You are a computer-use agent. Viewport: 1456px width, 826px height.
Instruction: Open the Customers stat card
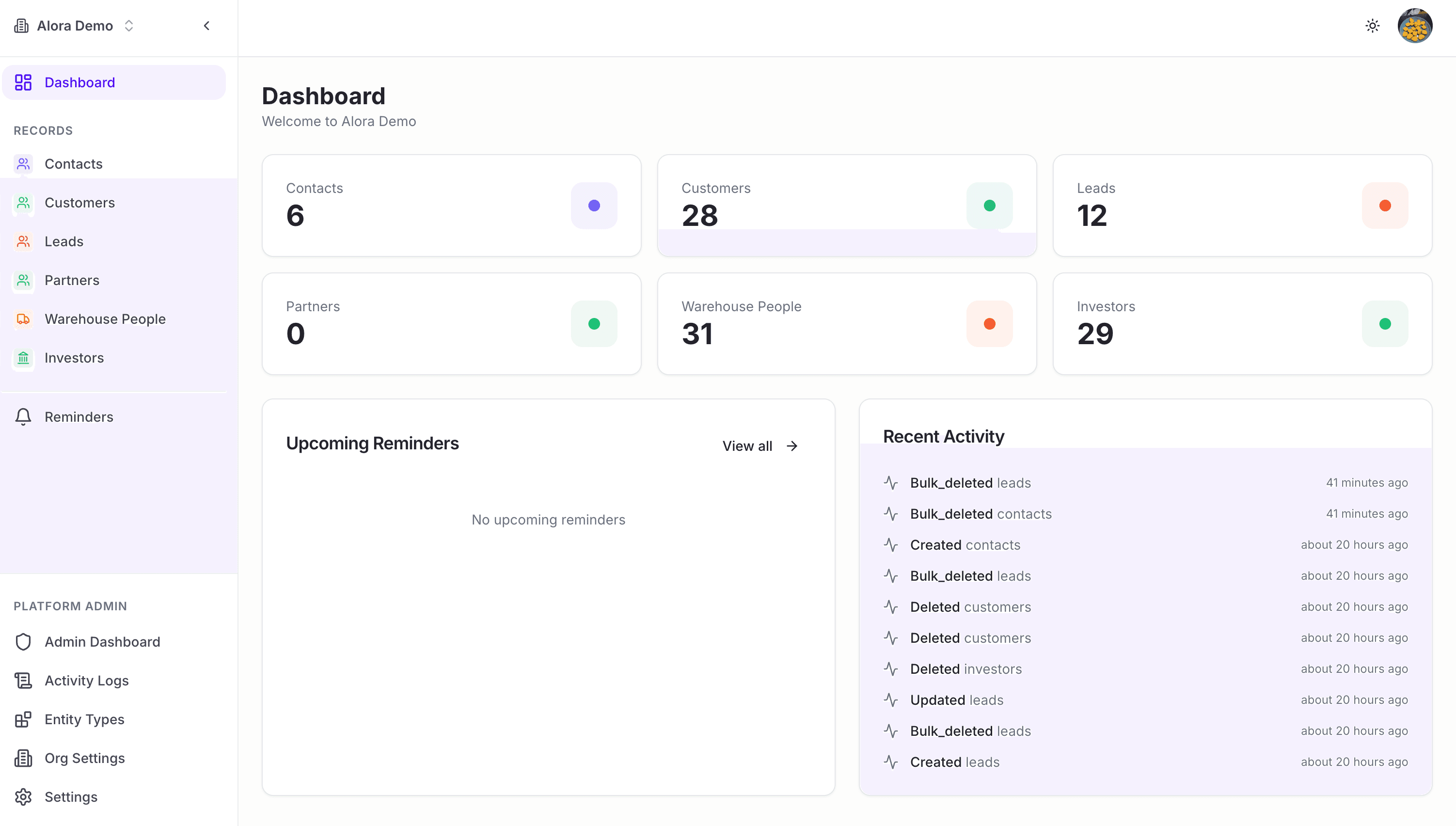[847, 206]
